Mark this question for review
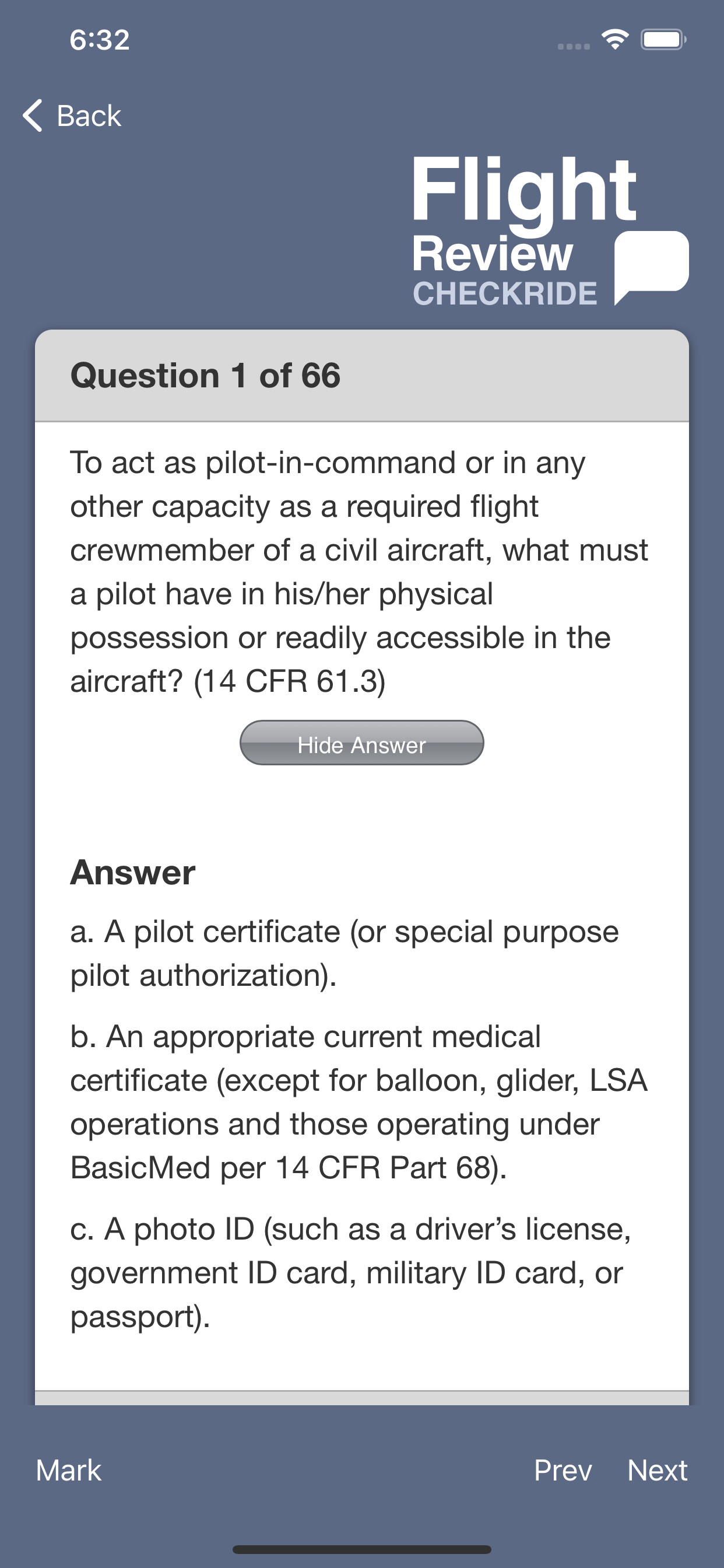The width and height of the screenshot is (724, 1568). [x=69, y=1471]
